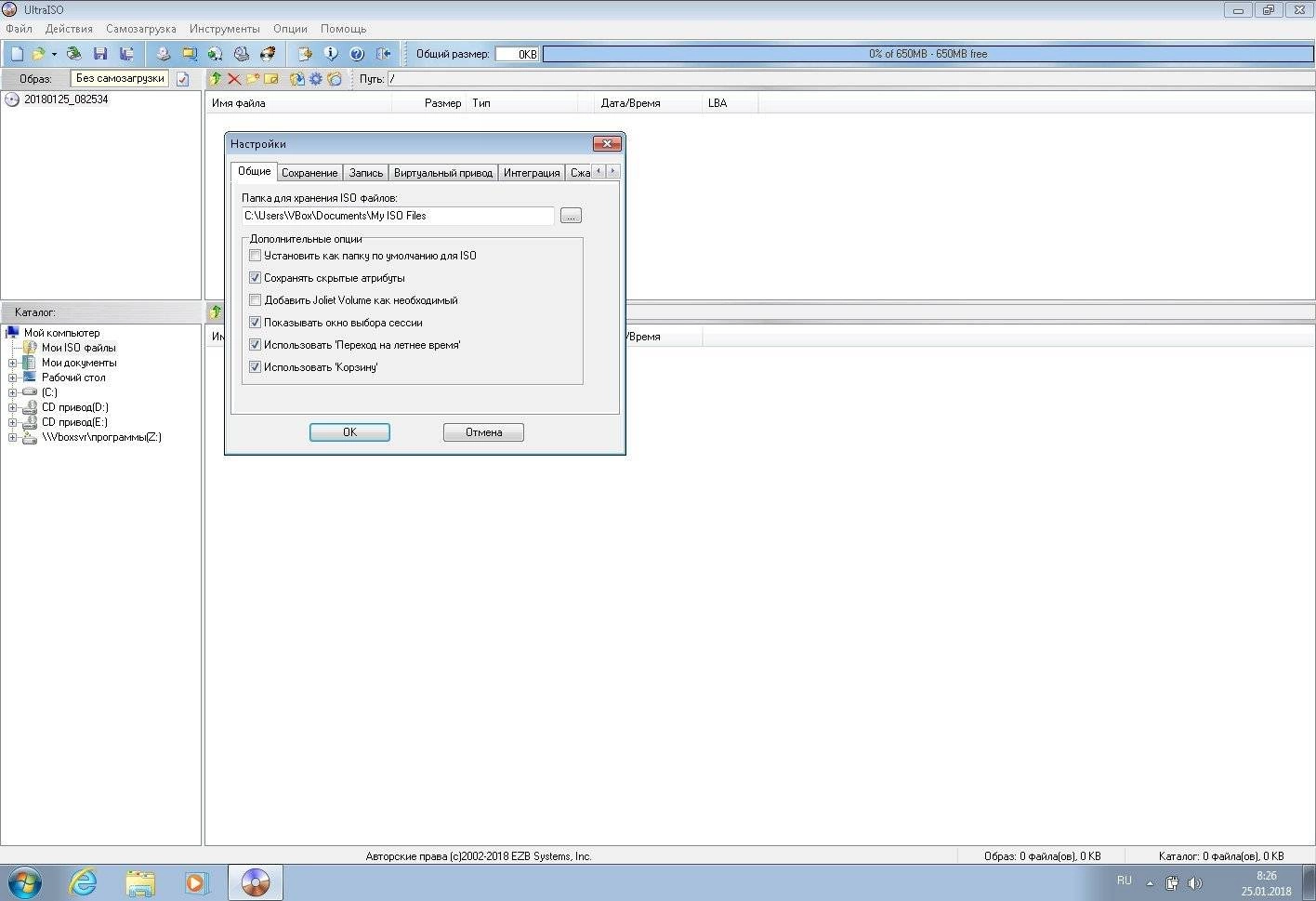The image size is (1316, 901).
Task: Click the Convert image toolbar icon
Action: [x=216, y=54]
